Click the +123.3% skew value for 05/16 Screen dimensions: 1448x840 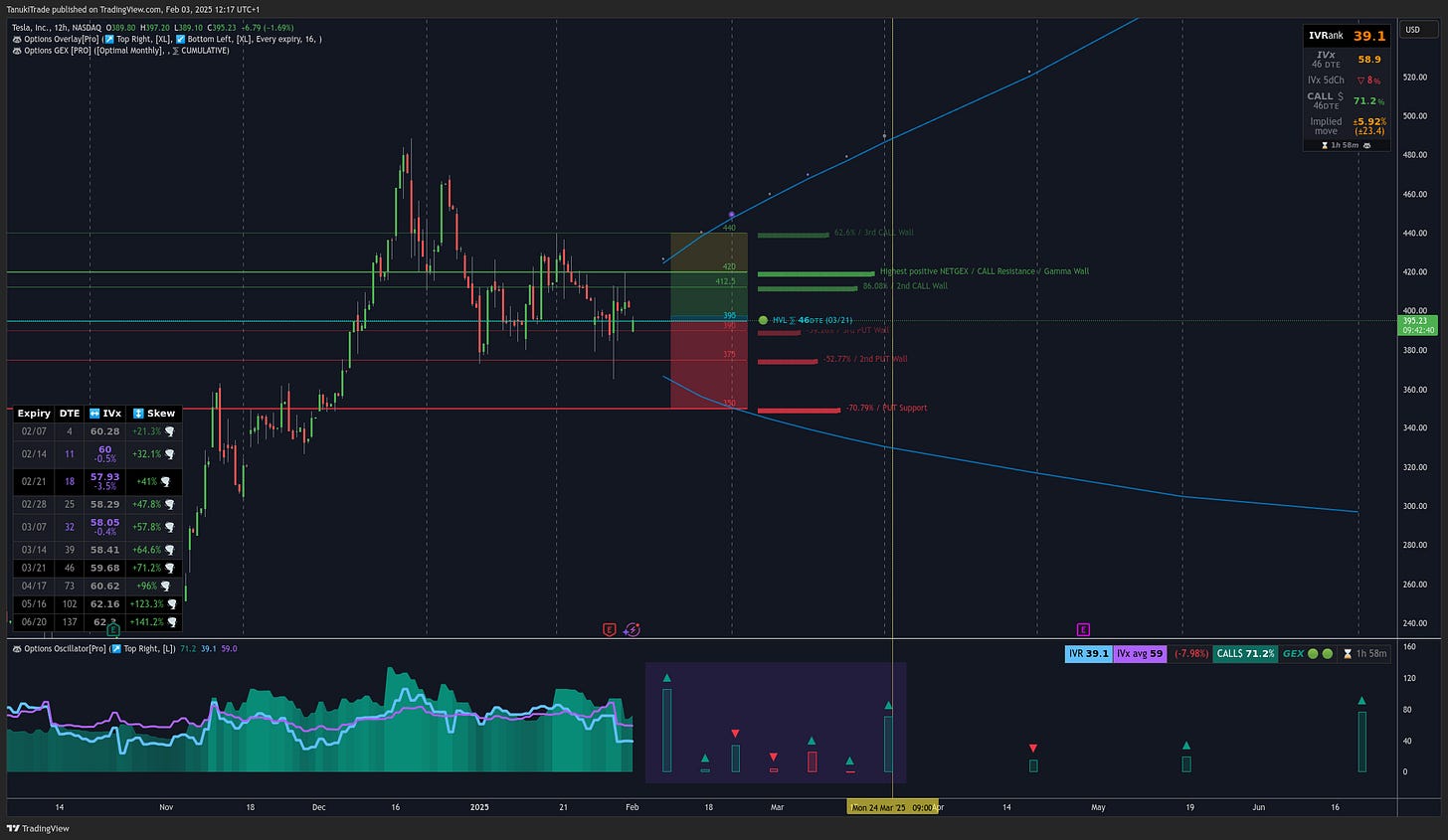pyautogui.click(x=146, y=604)
